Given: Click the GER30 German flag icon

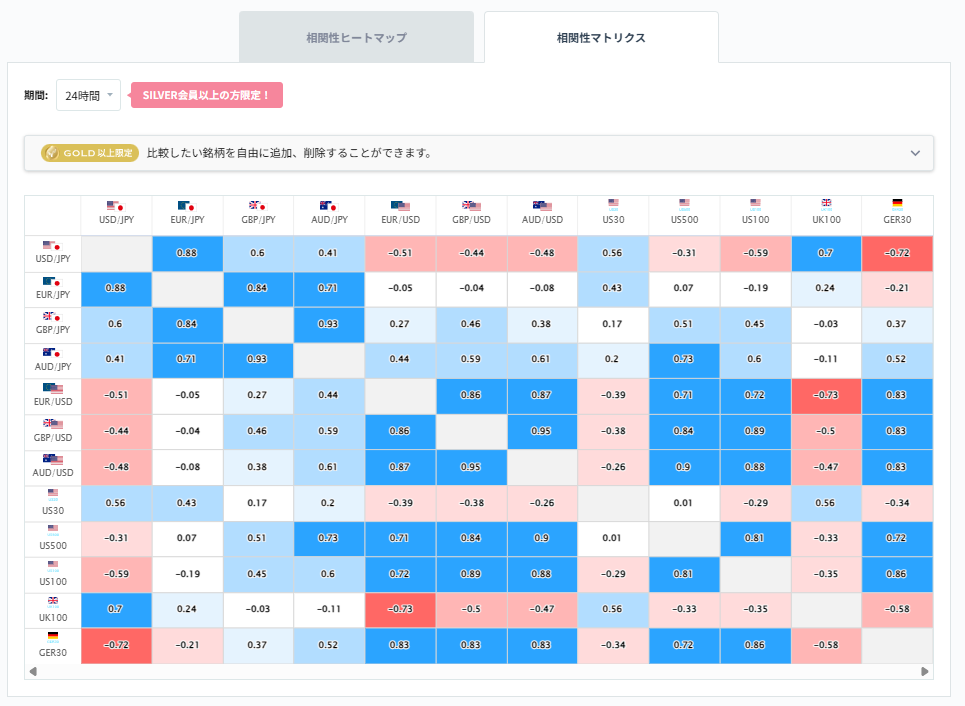Looking at the screenshot, I should [x=898, y=204].
